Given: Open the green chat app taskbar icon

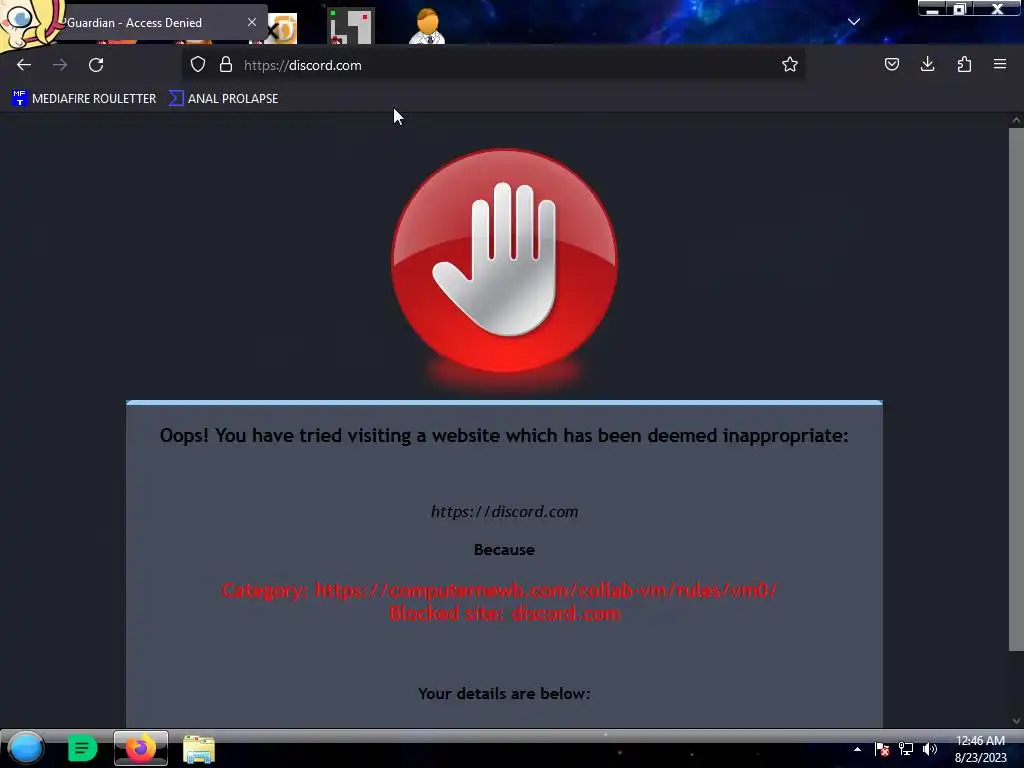Looking at the screenshot, I should point(82,748).
